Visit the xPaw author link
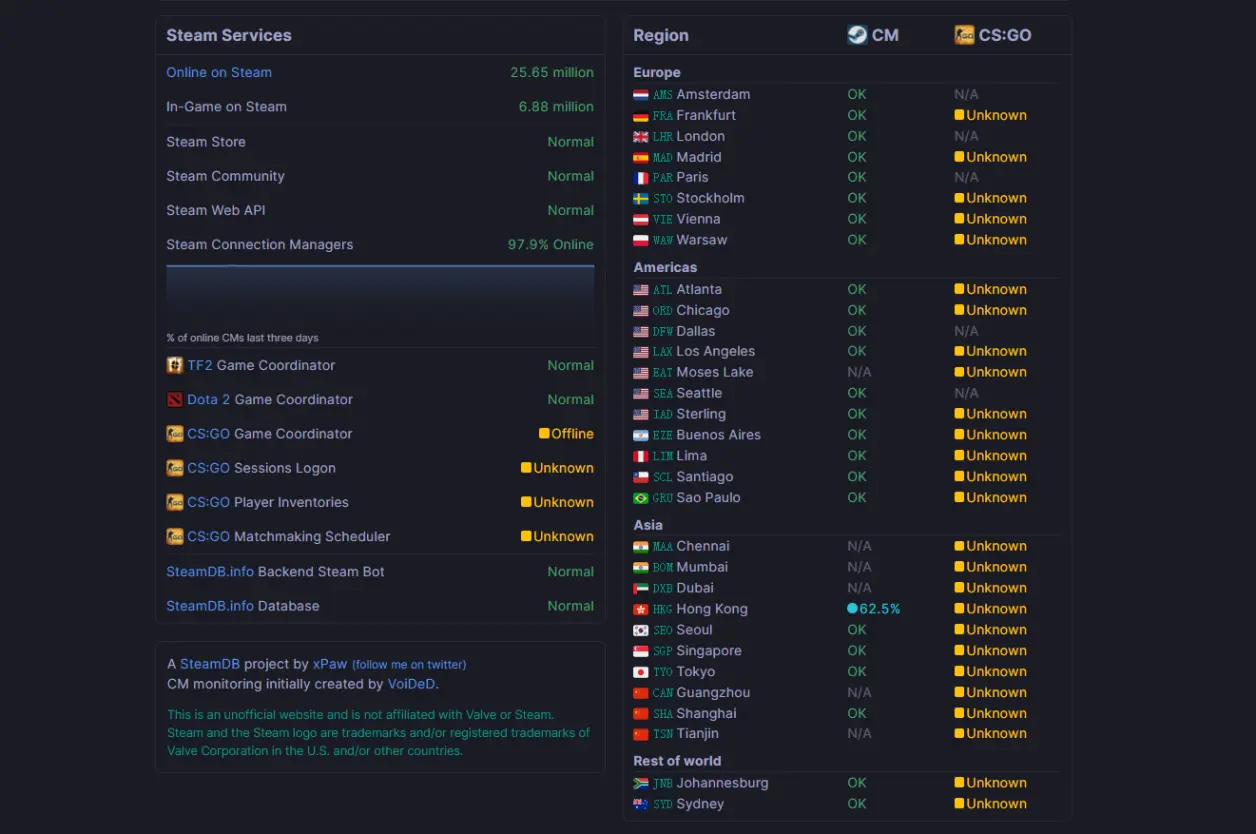Screen dimensions: 1256x834 (330, 664)
